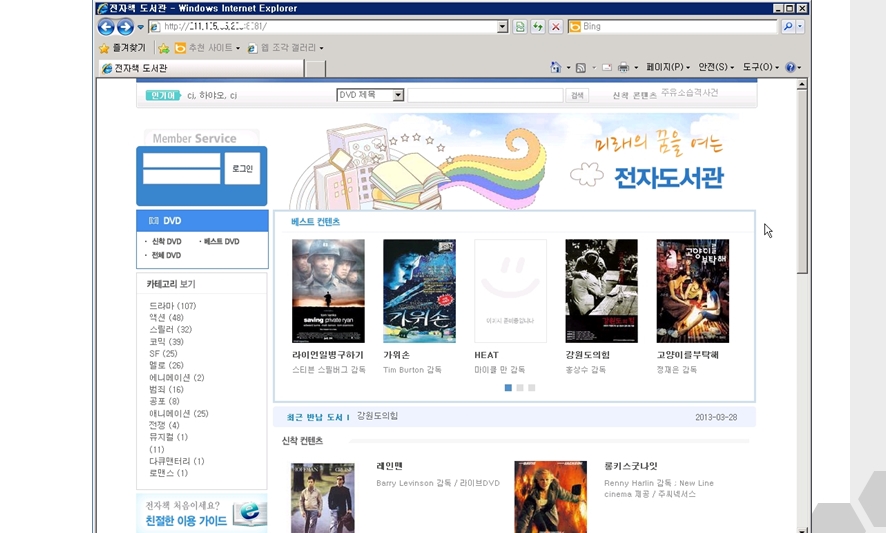The width and height of the screenshot is (886, 533).
Task: Go to the Home page icon
Action: (555, 67)
